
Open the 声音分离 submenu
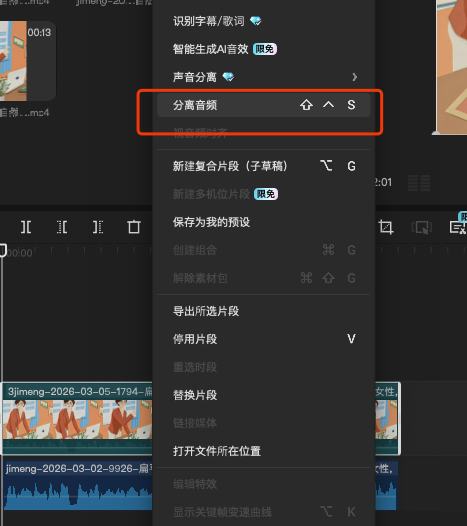coord(263,77)
